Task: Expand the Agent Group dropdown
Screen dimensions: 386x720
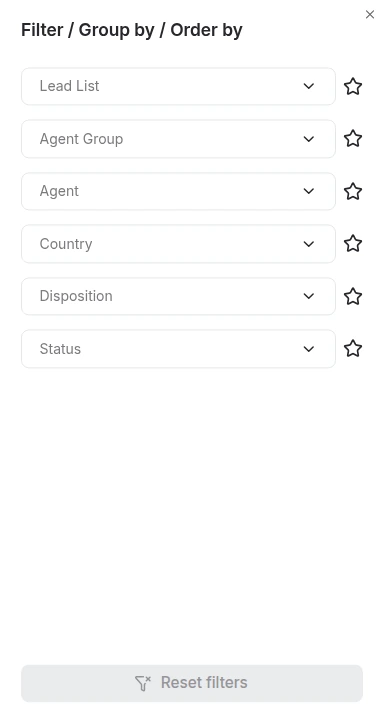Action: click(x=178, y=139)
